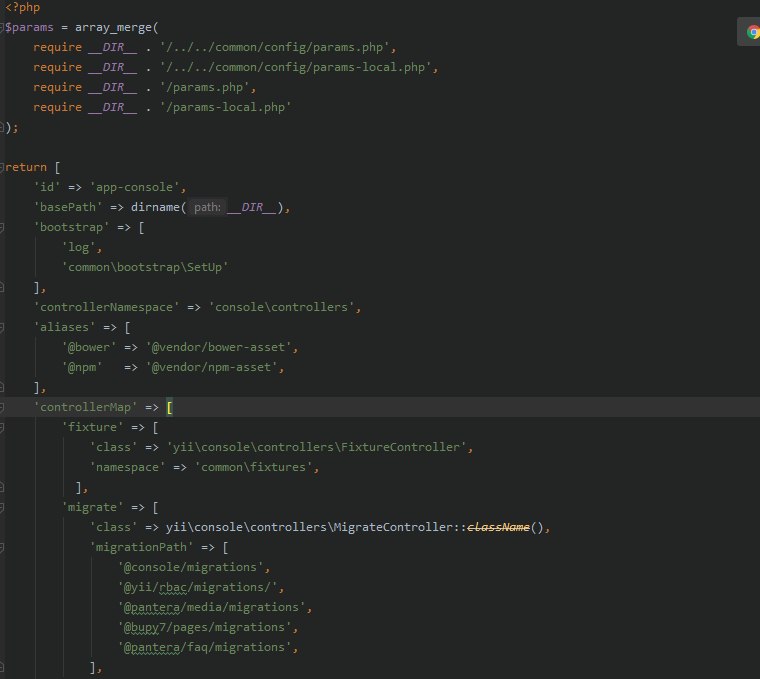Screen dimensions: 760x679
Task: Click the 'basePath' key
Action: point(68,207)
